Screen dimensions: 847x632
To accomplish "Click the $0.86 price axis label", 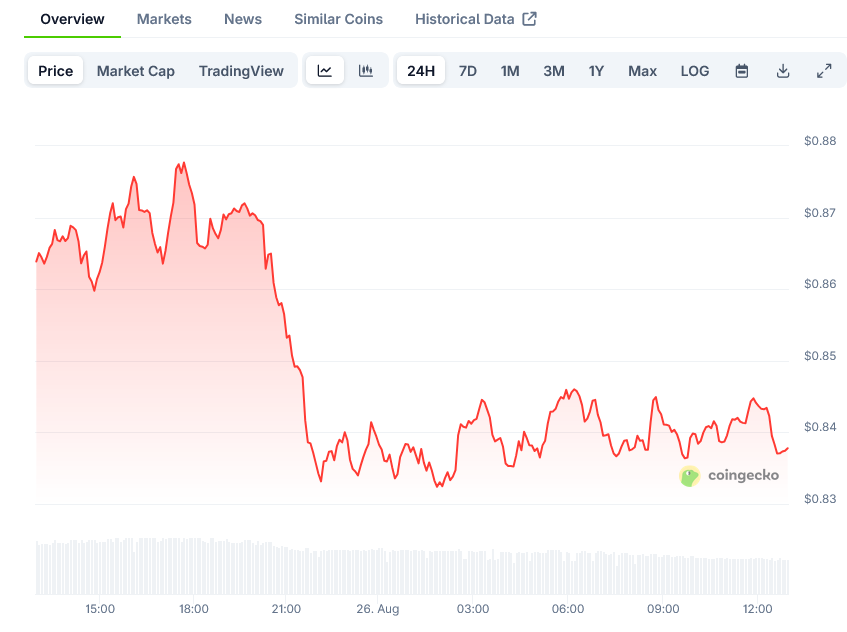I will pyautogui.click(x=820, y=284).
